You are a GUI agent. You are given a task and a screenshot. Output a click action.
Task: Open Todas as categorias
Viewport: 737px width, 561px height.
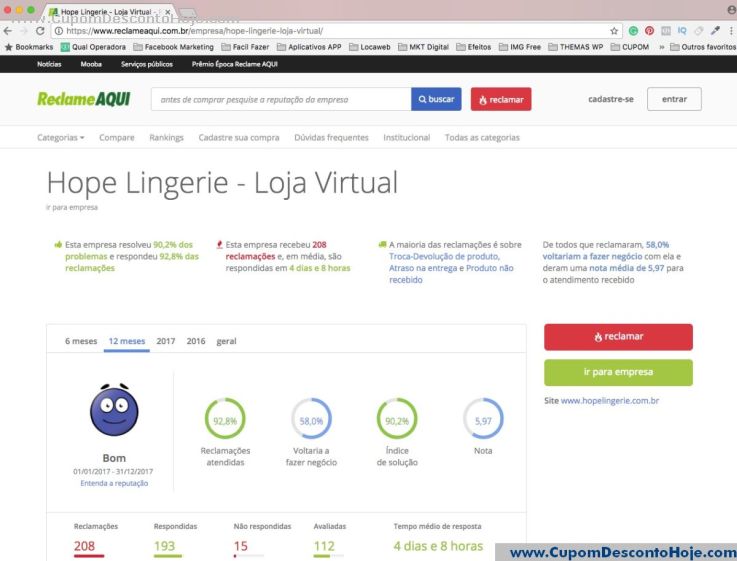482,138
